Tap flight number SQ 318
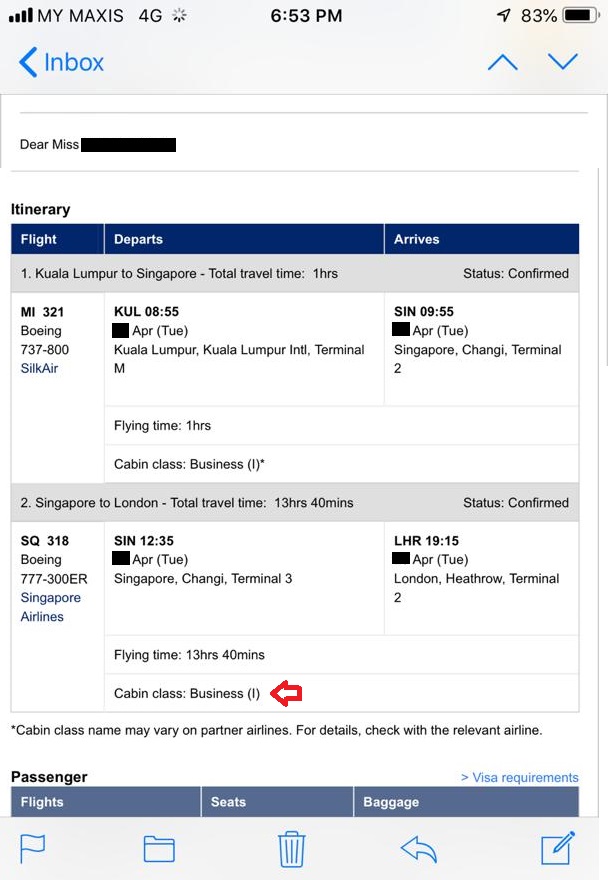Viewport: 608px width, 880px height. (x=45, y=541)
